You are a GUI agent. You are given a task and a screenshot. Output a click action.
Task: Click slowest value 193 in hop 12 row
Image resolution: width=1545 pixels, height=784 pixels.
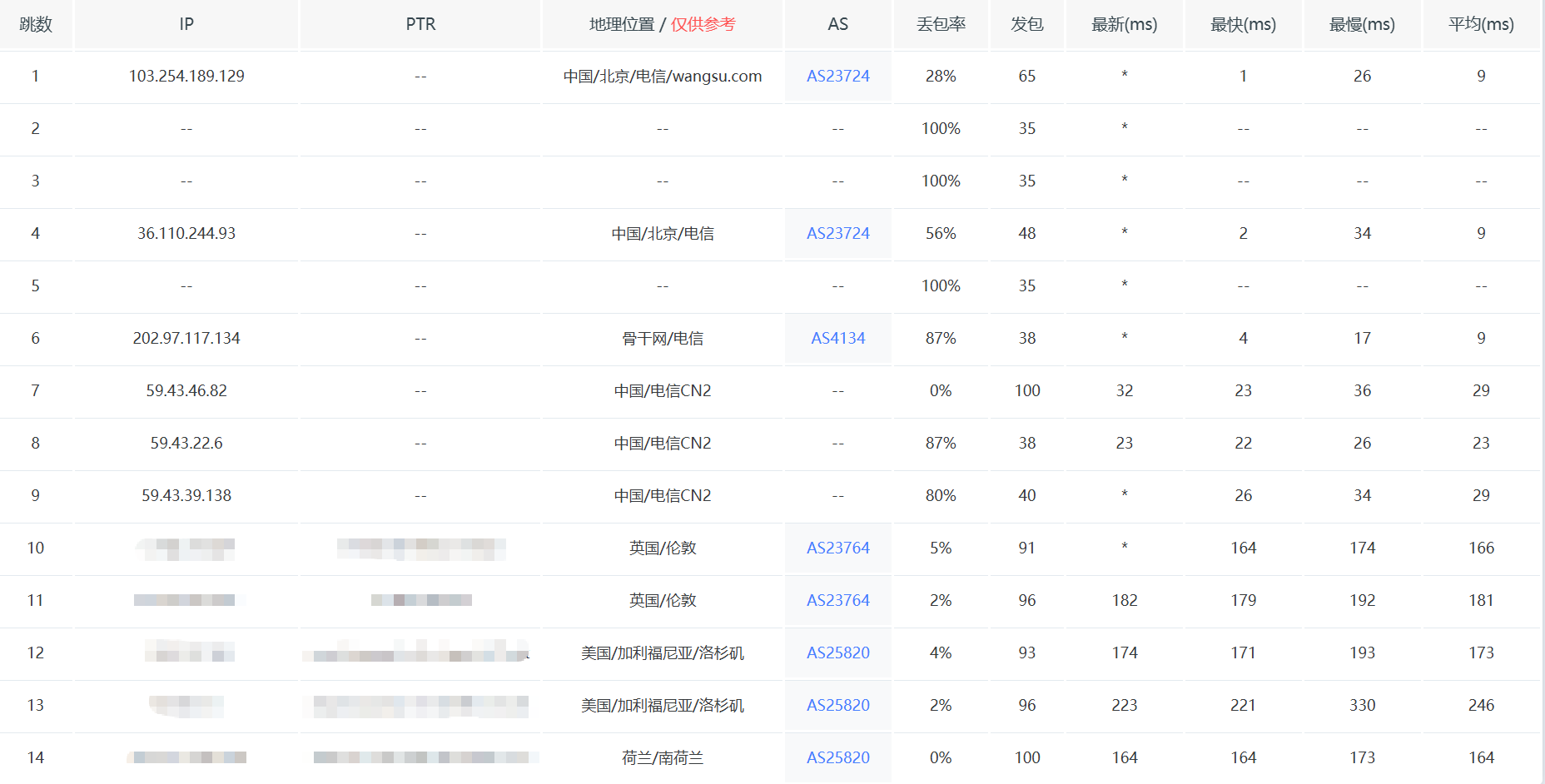point(1362,653)
